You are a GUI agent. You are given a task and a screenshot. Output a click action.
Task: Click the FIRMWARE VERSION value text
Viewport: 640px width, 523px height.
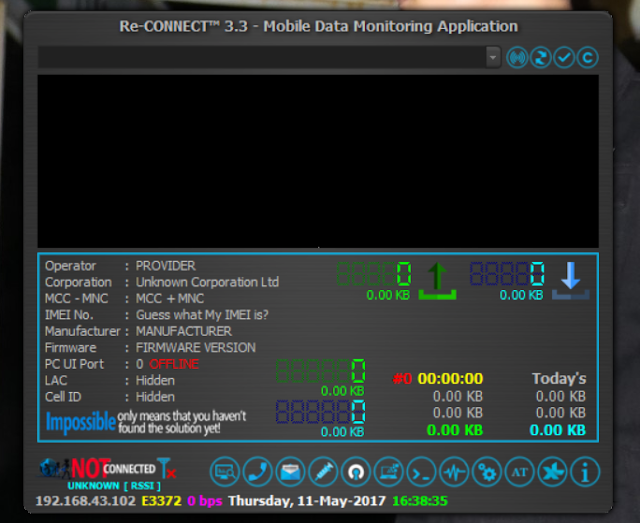(x=196, y=347)
